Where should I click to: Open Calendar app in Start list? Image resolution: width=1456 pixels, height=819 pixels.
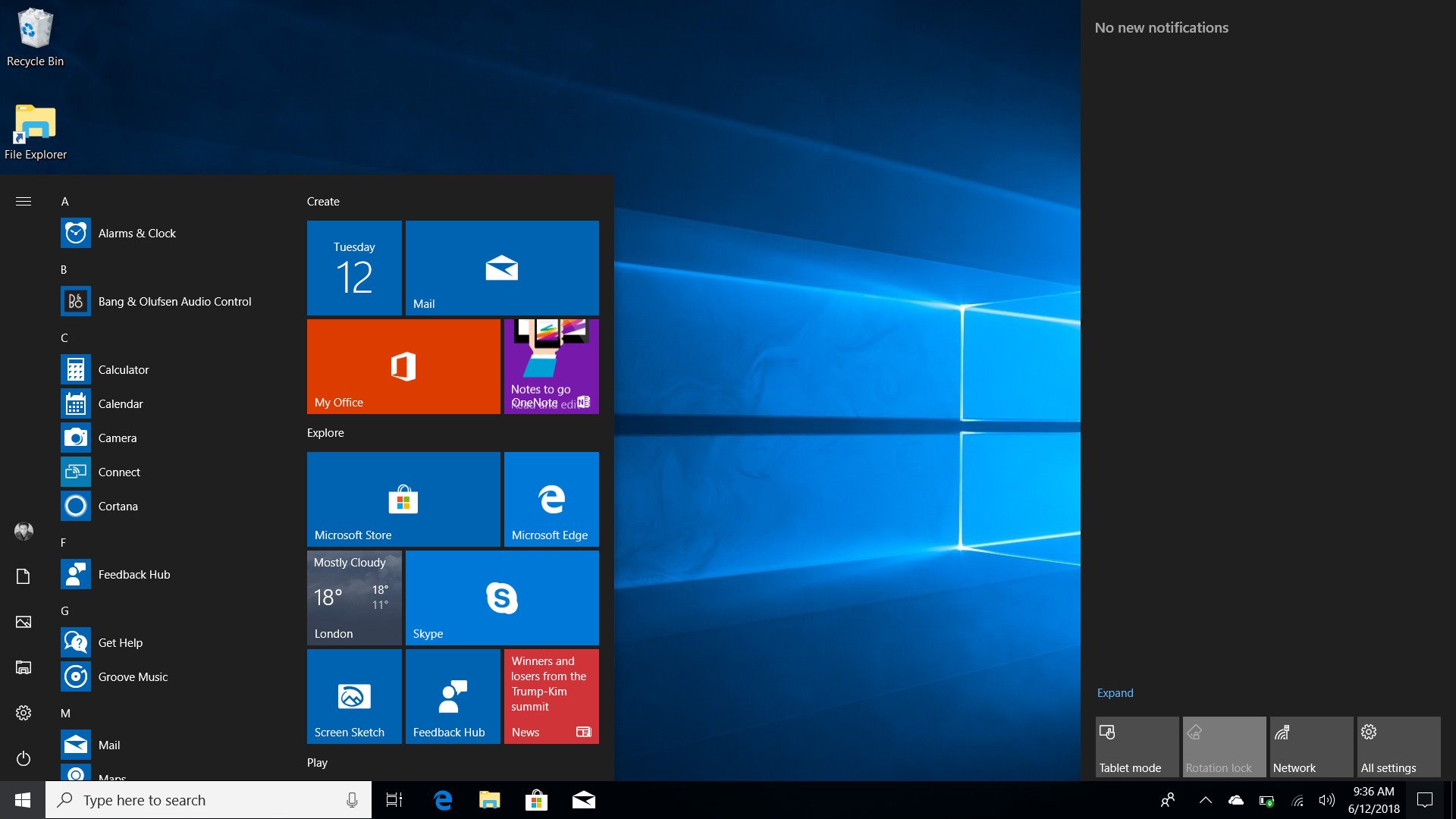click(171, 404)
